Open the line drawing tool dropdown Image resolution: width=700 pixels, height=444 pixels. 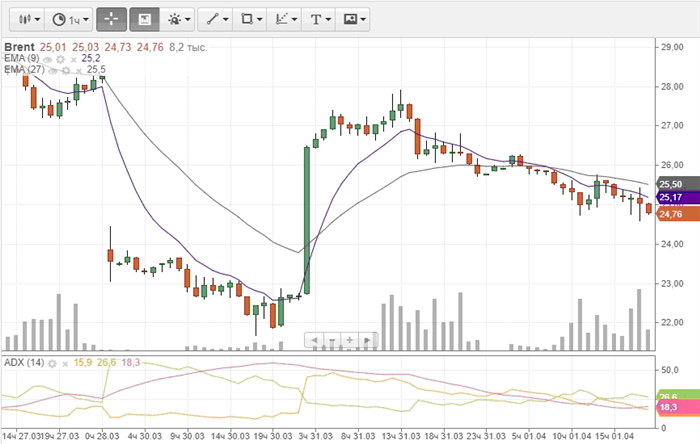coord(216,20)
